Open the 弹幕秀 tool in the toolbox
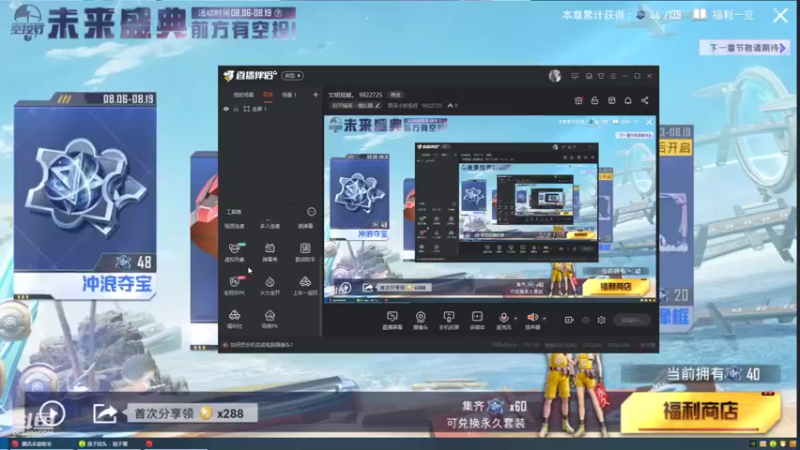The image size is (800, 450). (270, 252)
